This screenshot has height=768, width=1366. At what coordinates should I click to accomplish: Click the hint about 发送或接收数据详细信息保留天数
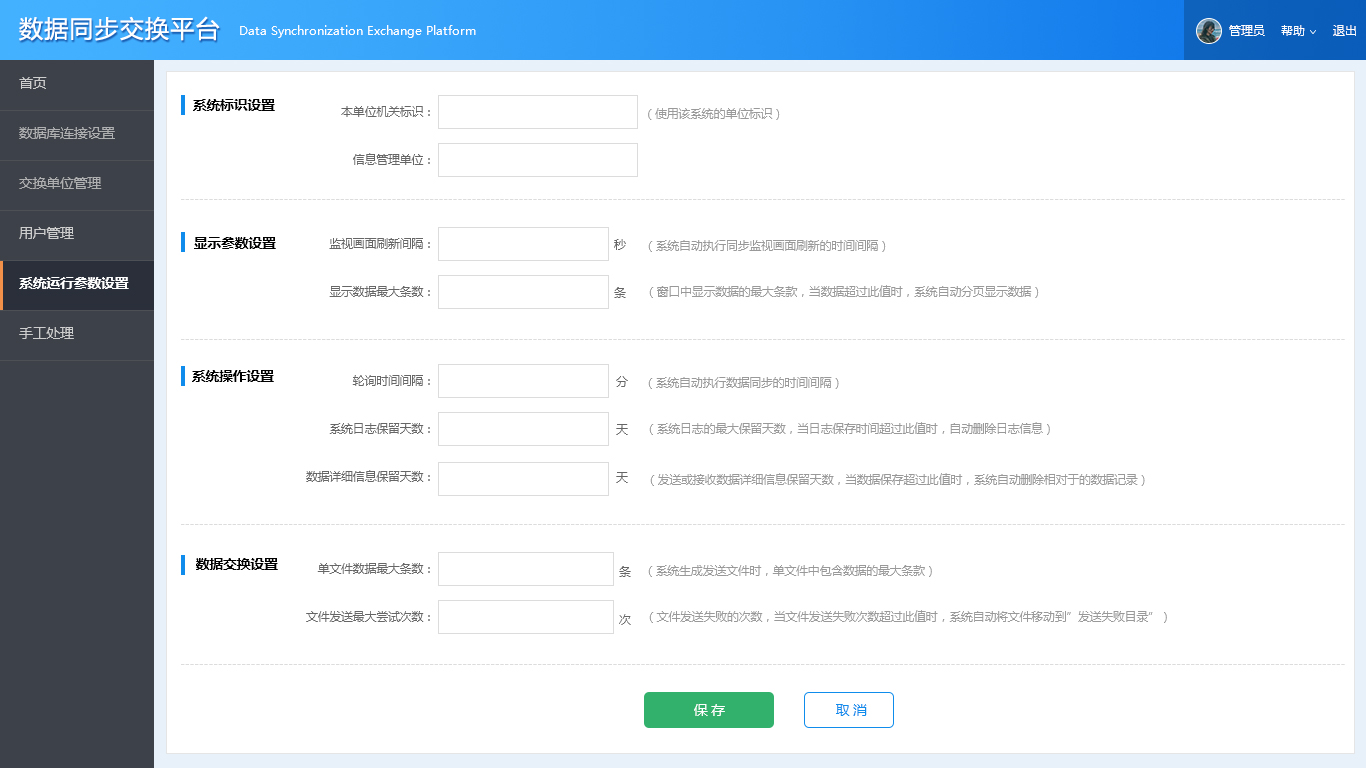[x=896, y=480]
